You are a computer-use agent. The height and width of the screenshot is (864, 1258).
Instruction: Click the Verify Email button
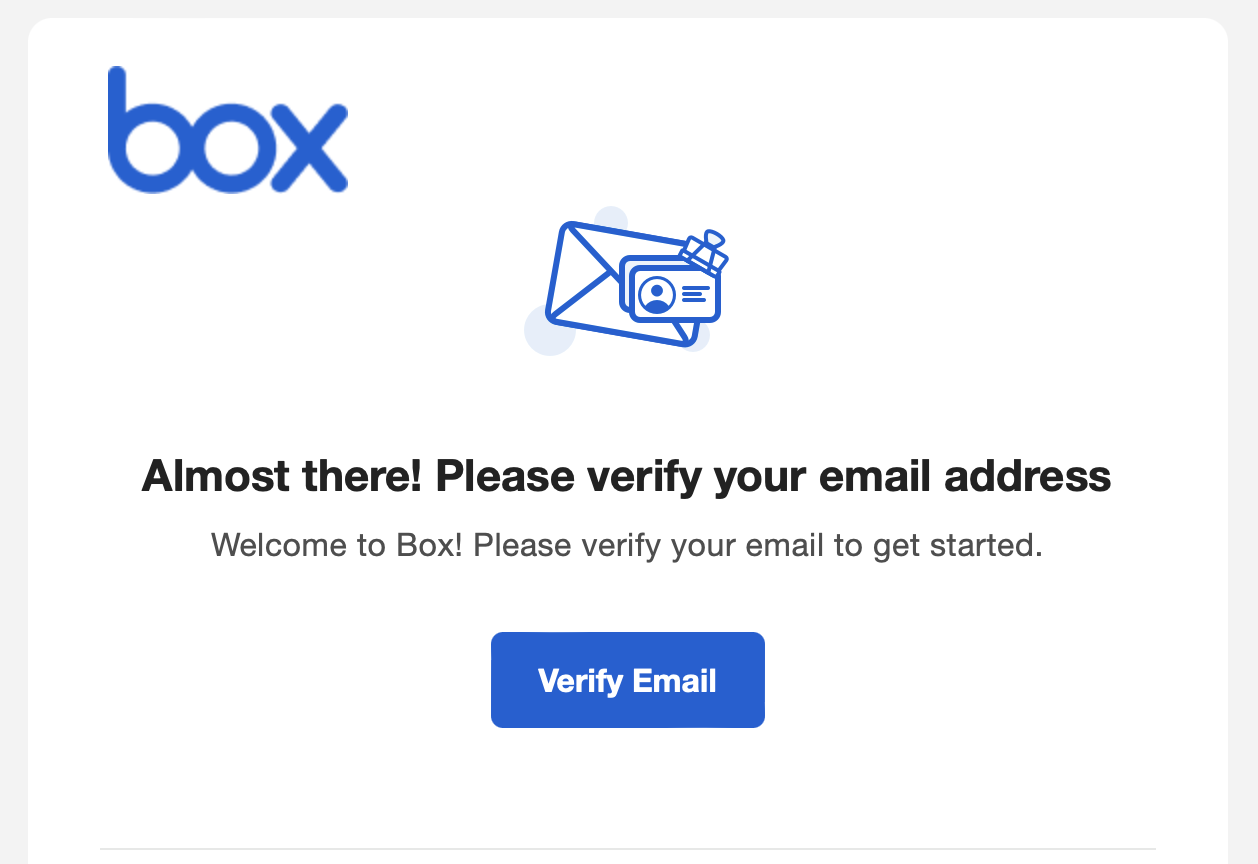[x=628, y=680]
